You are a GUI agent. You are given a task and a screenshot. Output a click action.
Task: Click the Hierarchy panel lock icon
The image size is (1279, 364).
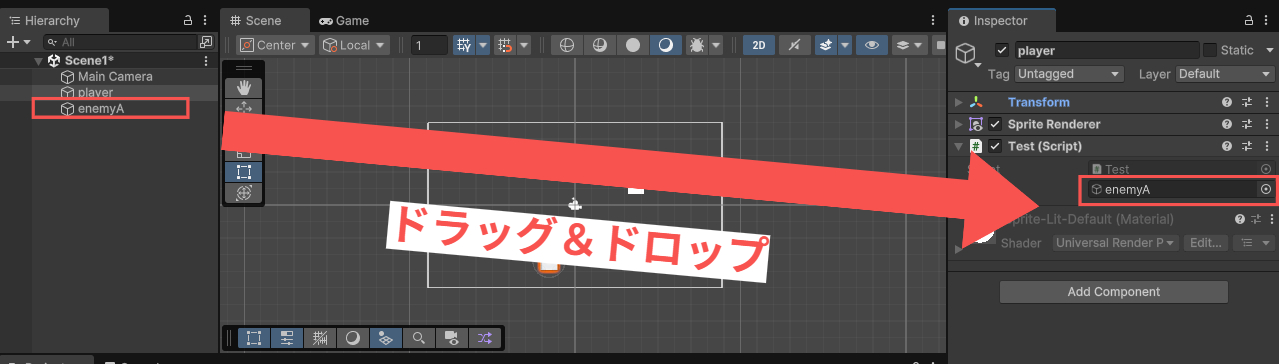[x=188, y=20]
